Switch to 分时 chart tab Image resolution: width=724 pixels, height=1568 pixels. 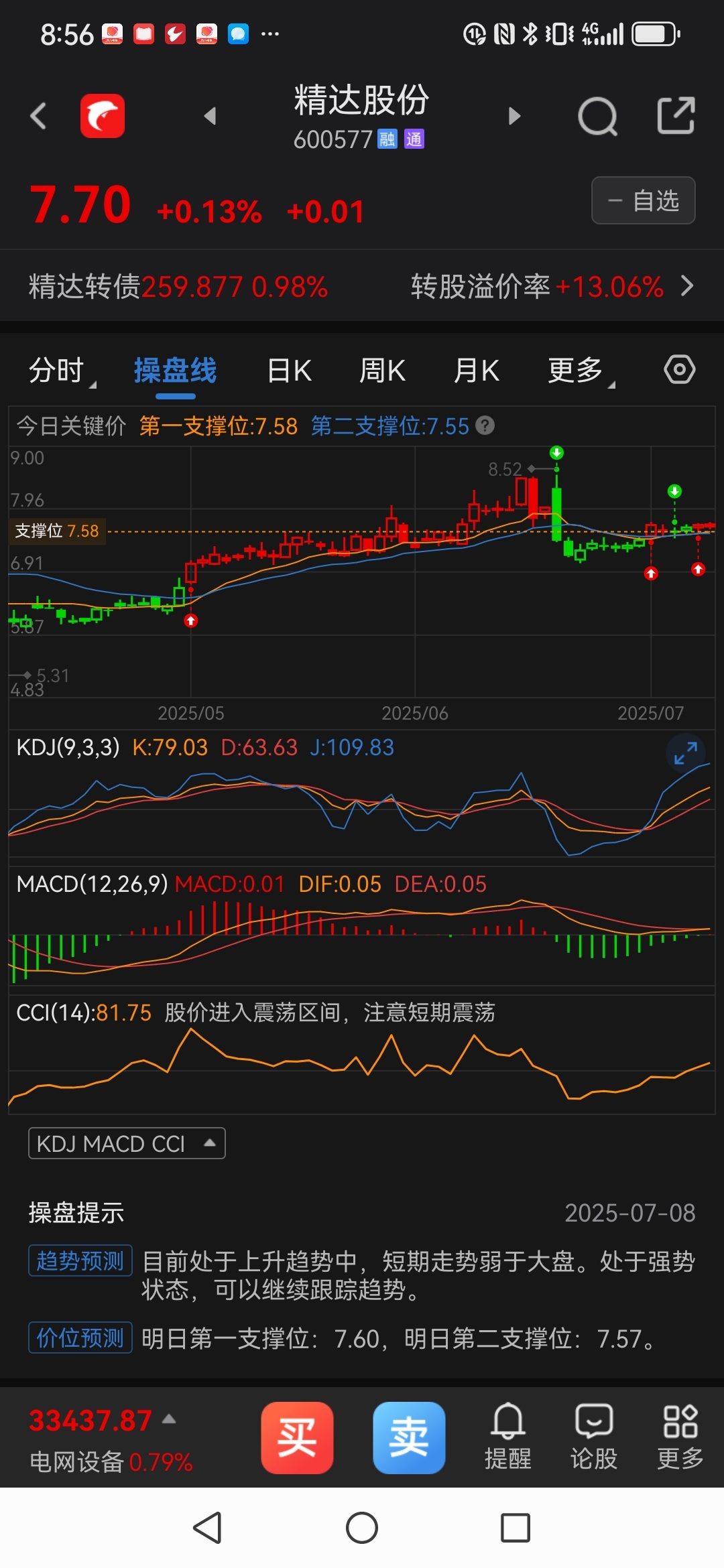coord(57,371)
